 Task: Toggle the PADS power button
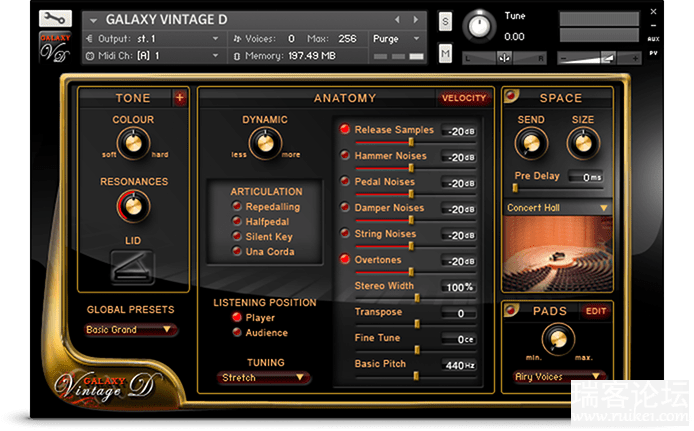click(511, 309)
